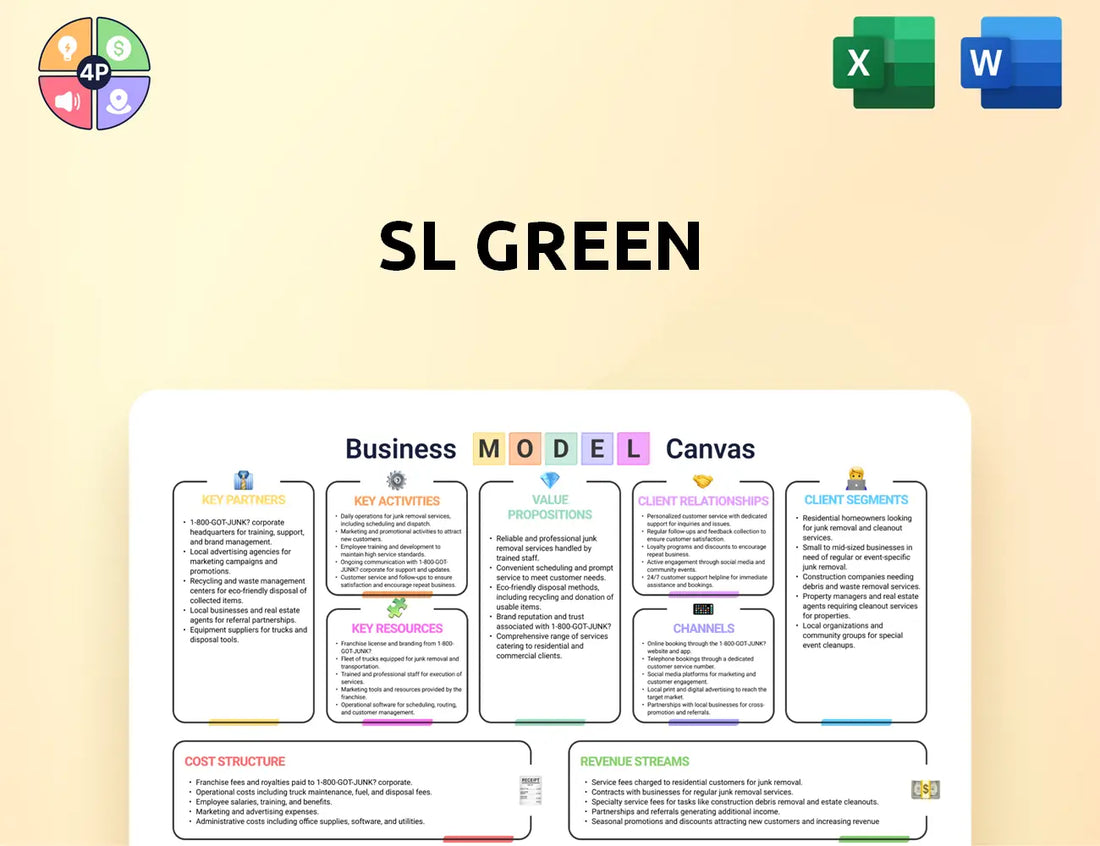Click 'Local advertising agencies for marketing campaigns' bullet
1100x846 pixels.
241,561
